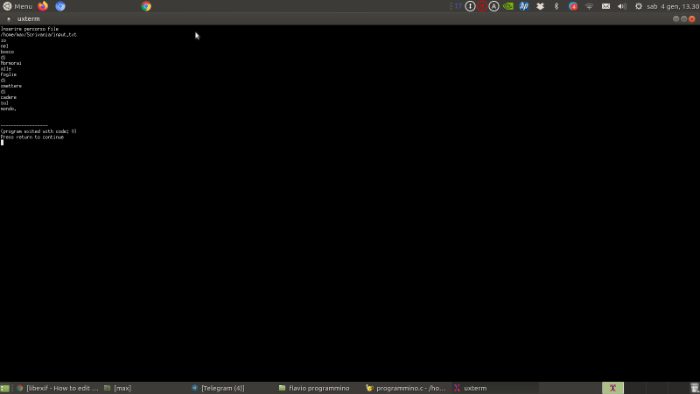Viewport: 700px width, 394px height.
Task: Click the white circled number 1 indicator
Action: pos(470,6)
